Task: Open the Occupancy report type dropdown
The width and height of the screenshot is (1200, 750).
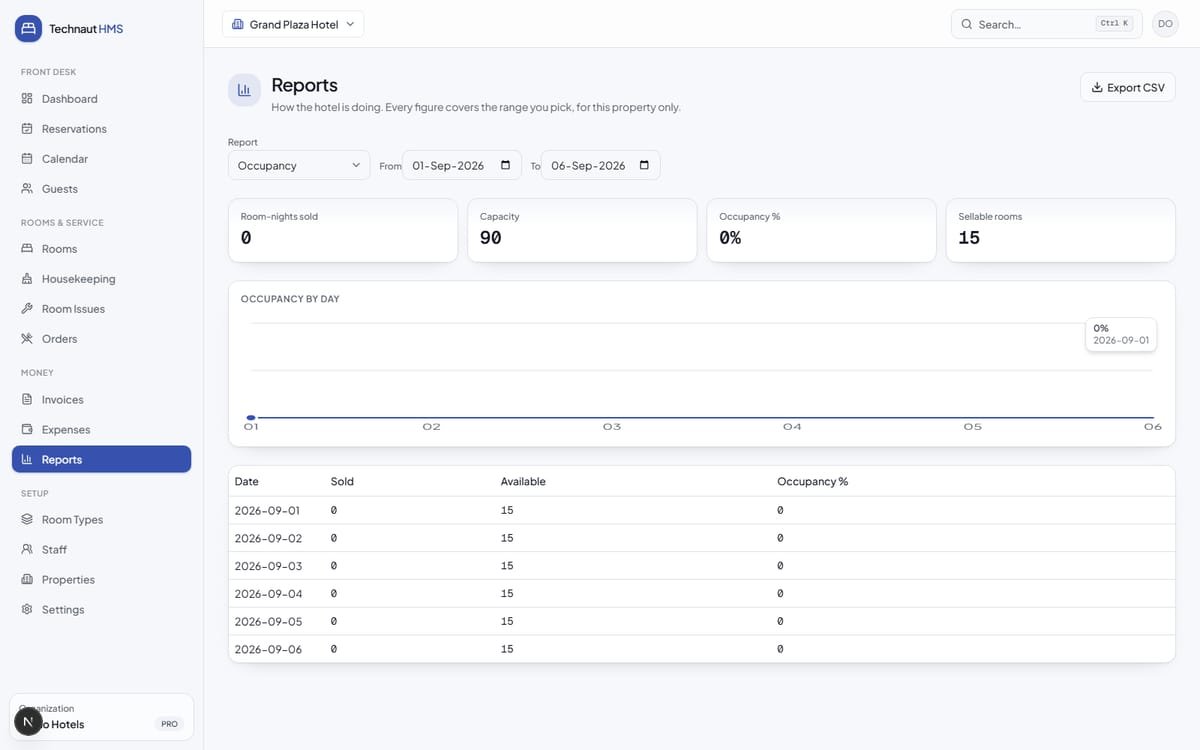Action: (299, 166)
